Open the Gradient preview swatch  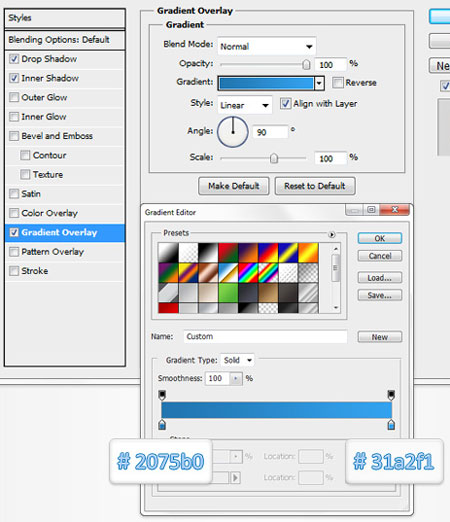(x=267, y=83)
